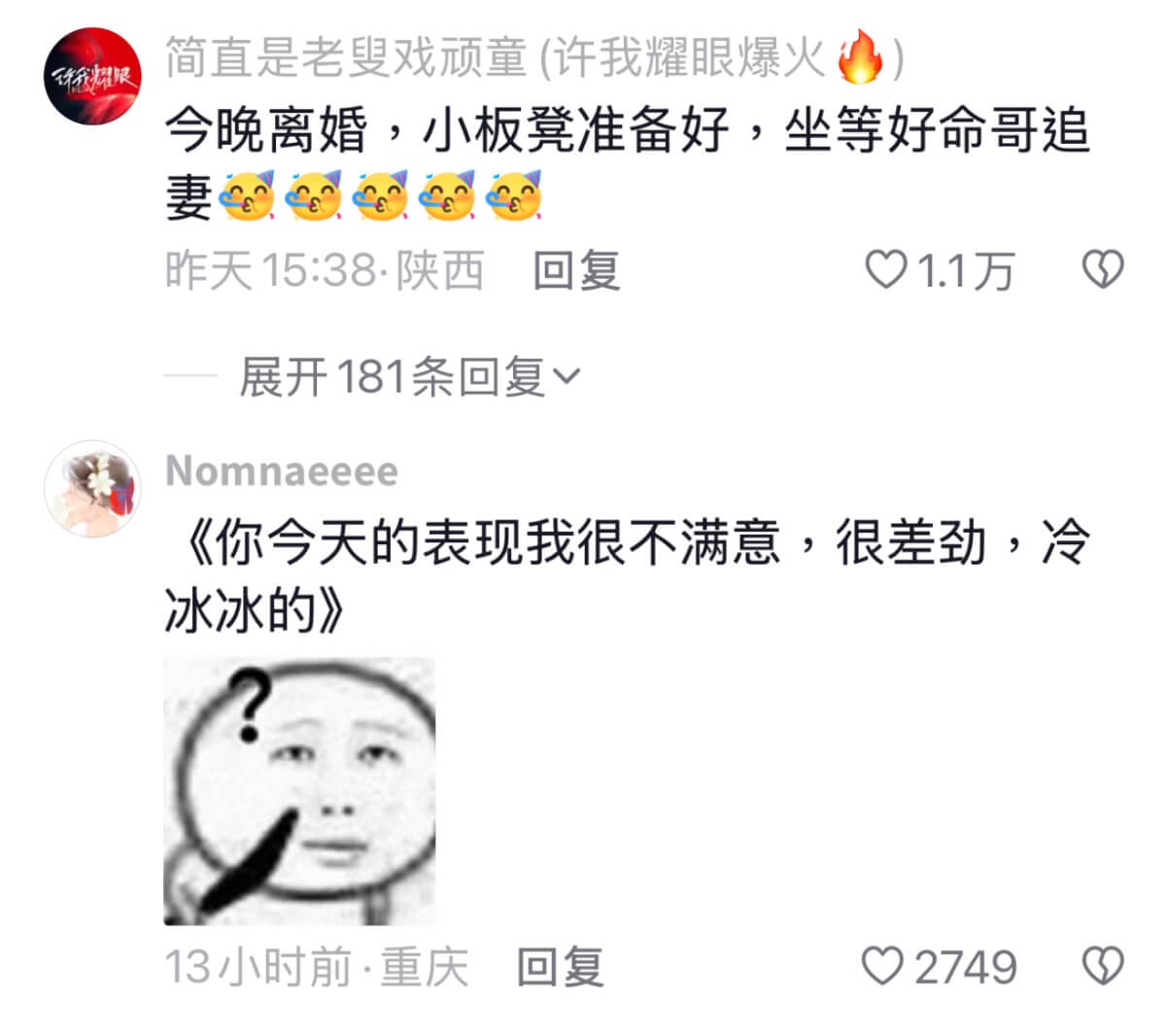The image size is (1166, 1036).
Task: Tap the 13小时前·重庆 timestamp
Action: pos(317,967)
